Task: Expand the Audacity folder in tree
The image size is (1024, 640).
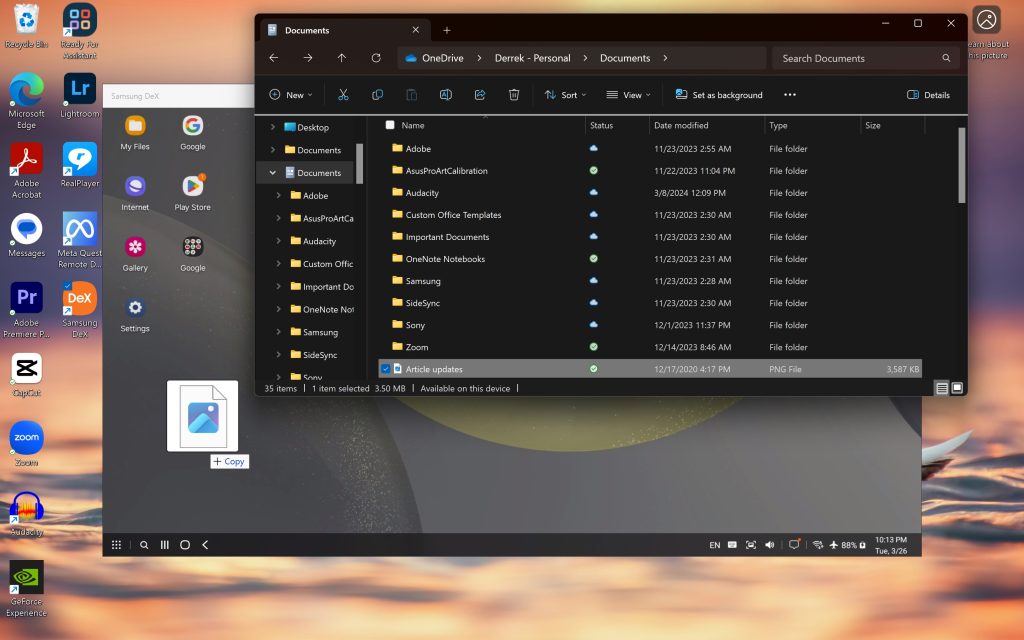Action: pos(279,241)
